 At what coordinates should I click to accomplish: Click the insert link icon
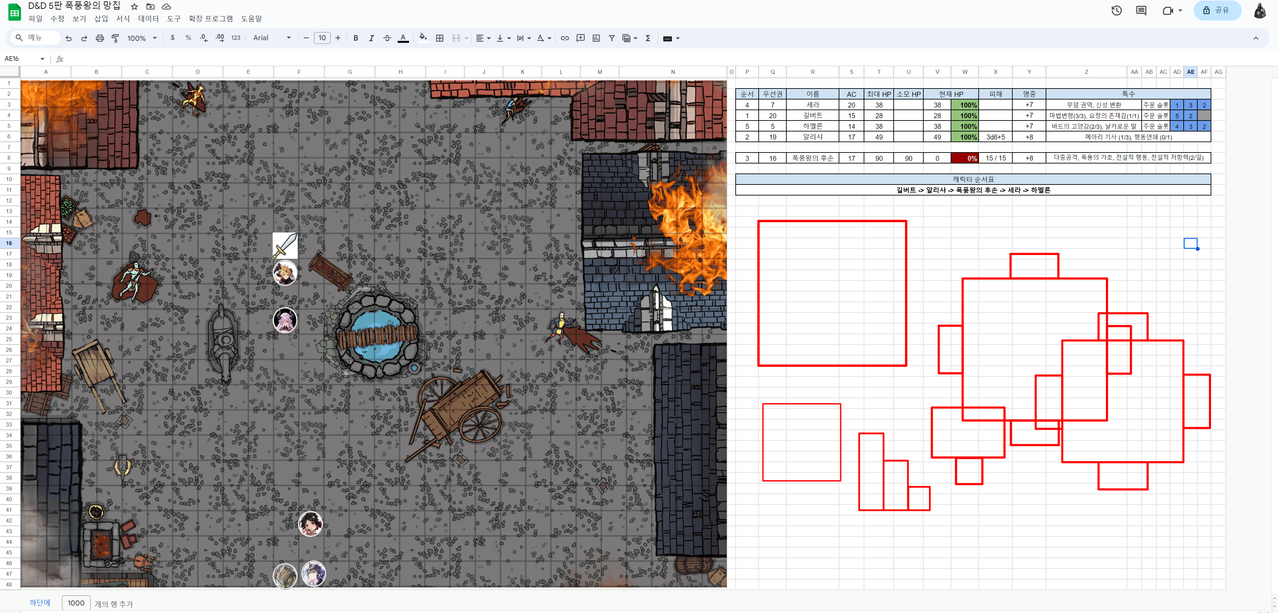(x=564, y=38)
